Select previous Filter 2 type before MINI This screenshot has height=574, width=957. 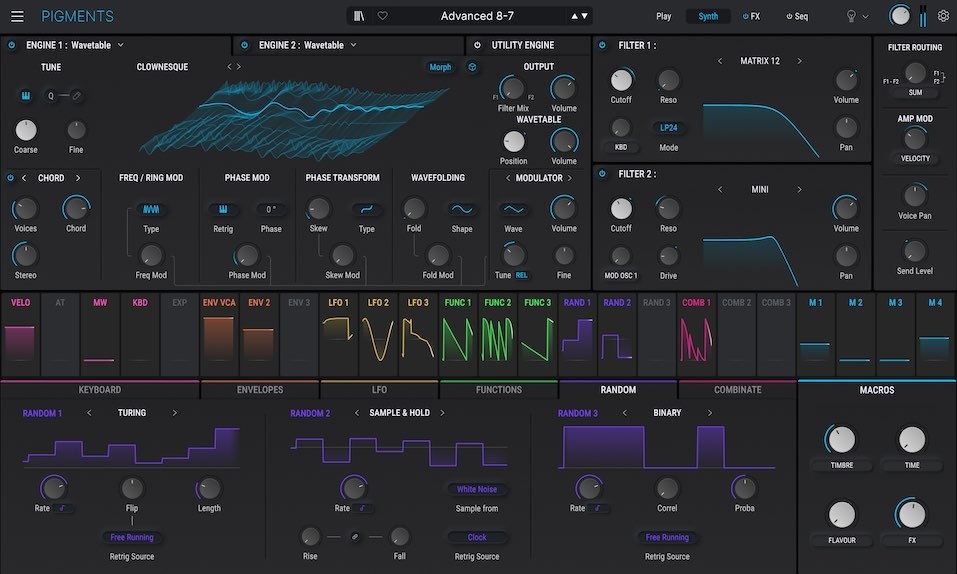(720, 190)
